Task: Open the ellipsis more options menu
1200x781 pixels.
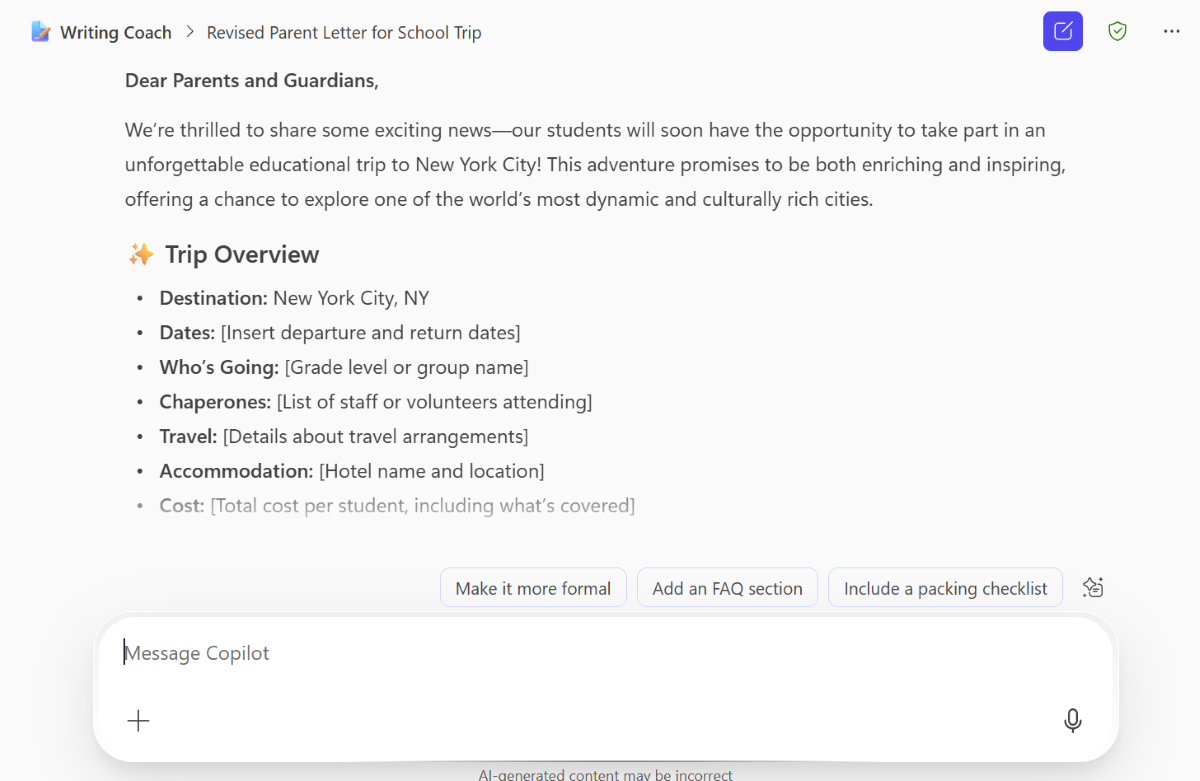Action: coord(1171,31)
